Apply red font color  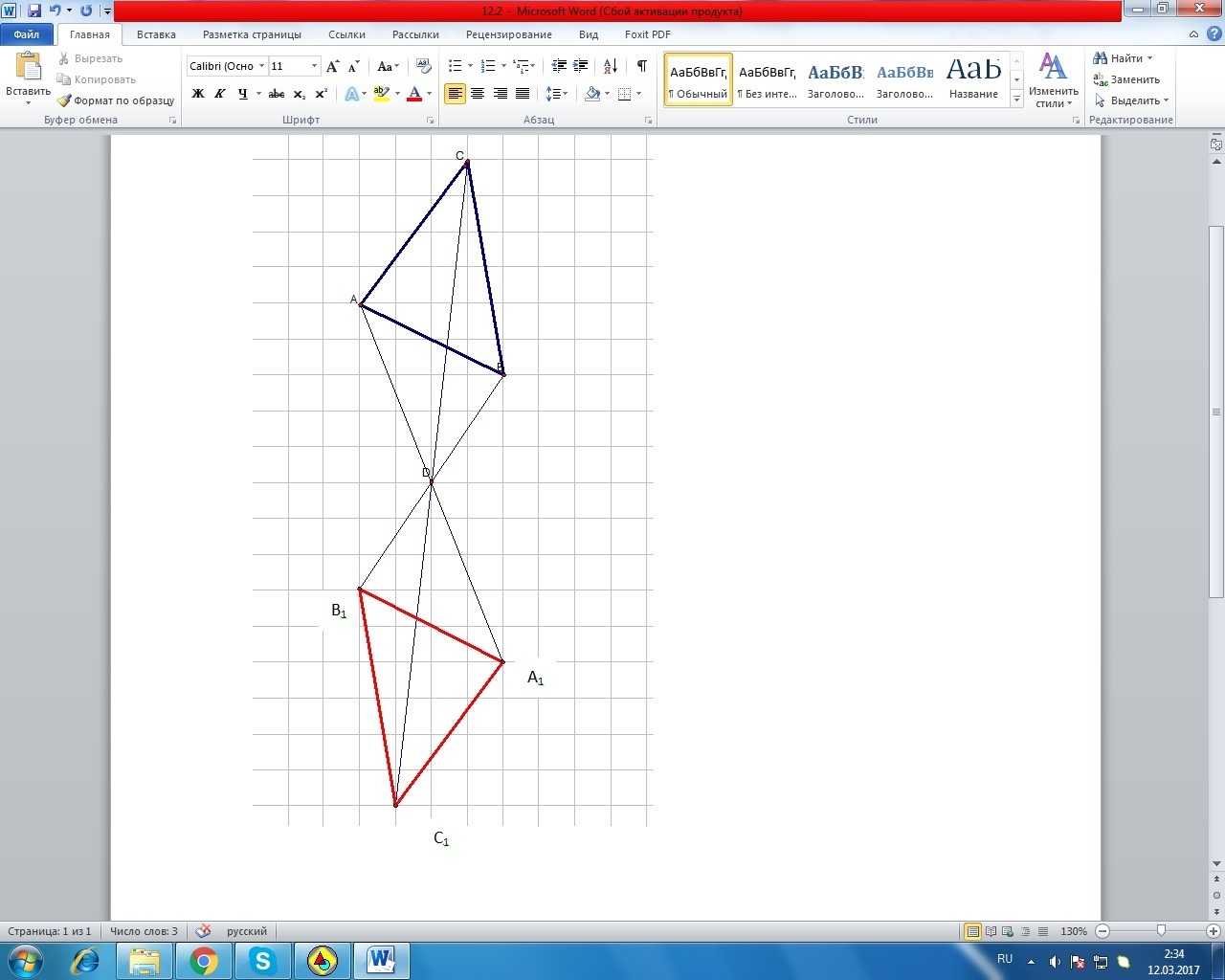tap(414, 94)
